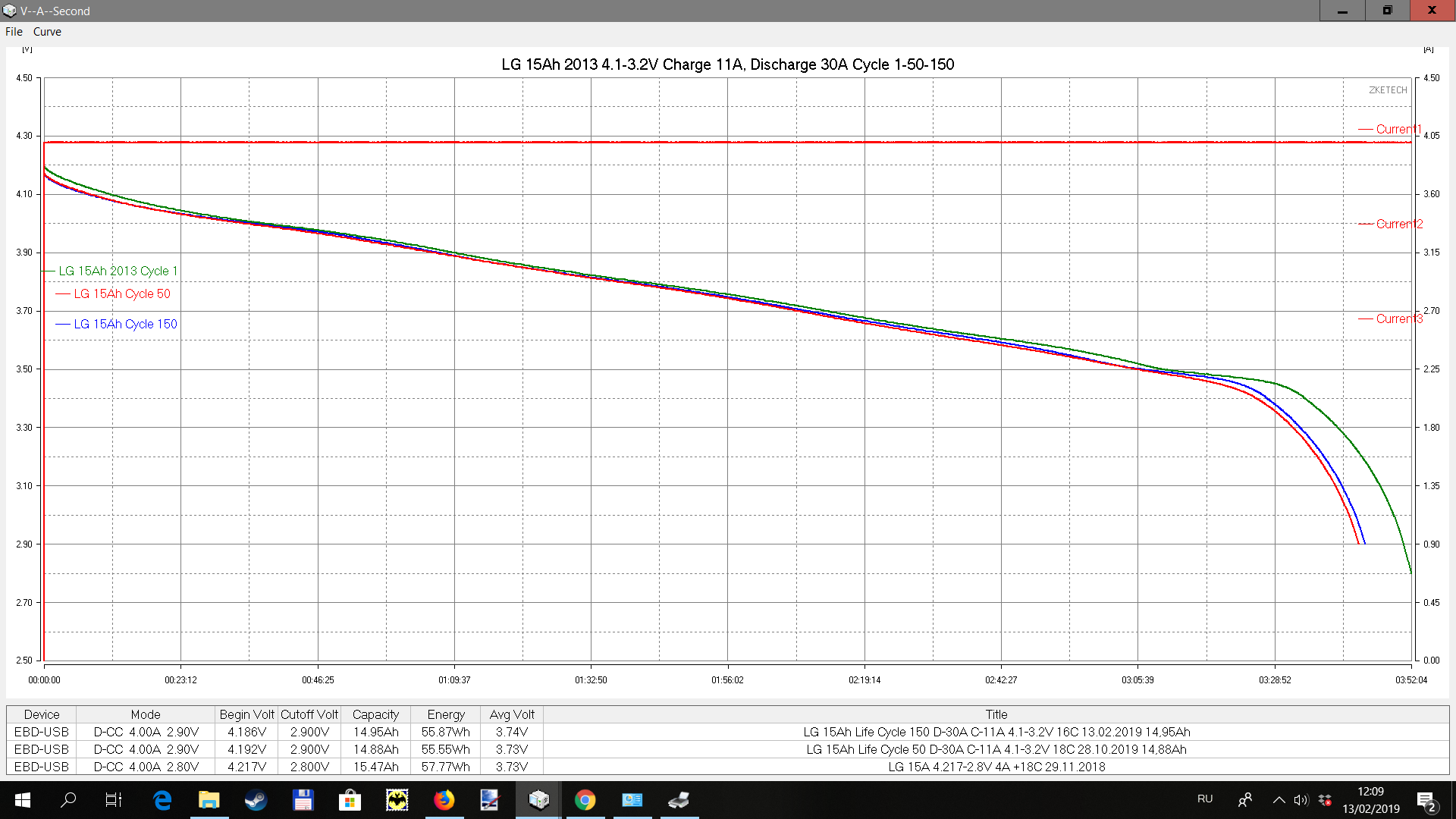Click the LG 15Ah Cycle 50 legend label
Viewport: 1456px width, 819px height.
(121, 293)
